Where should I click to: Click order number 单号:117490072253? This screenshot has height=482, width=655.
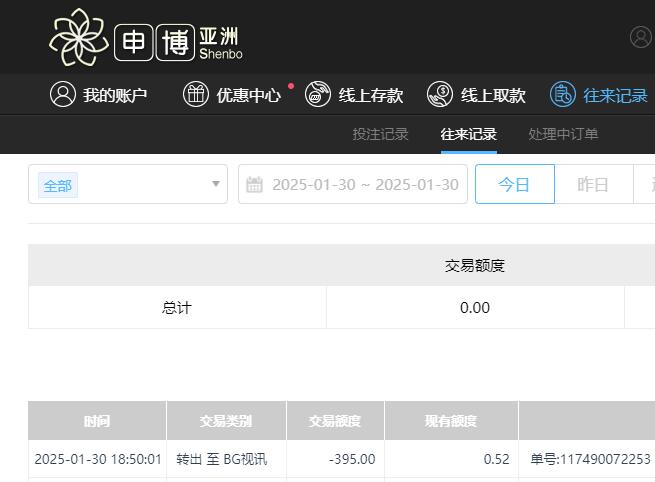(x=590, y=459)
